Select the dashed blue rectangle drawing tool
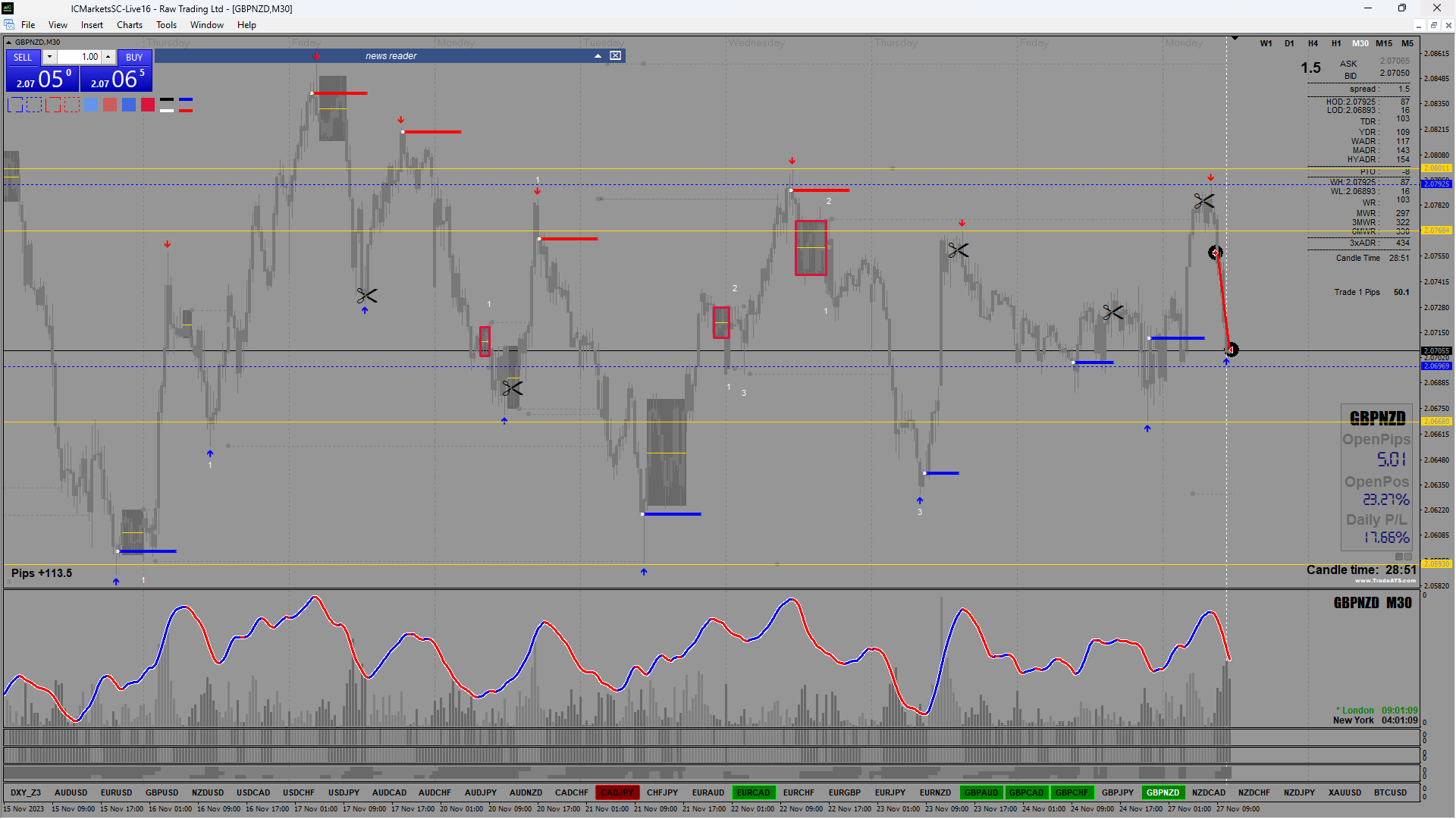 [x=34, y=105]
